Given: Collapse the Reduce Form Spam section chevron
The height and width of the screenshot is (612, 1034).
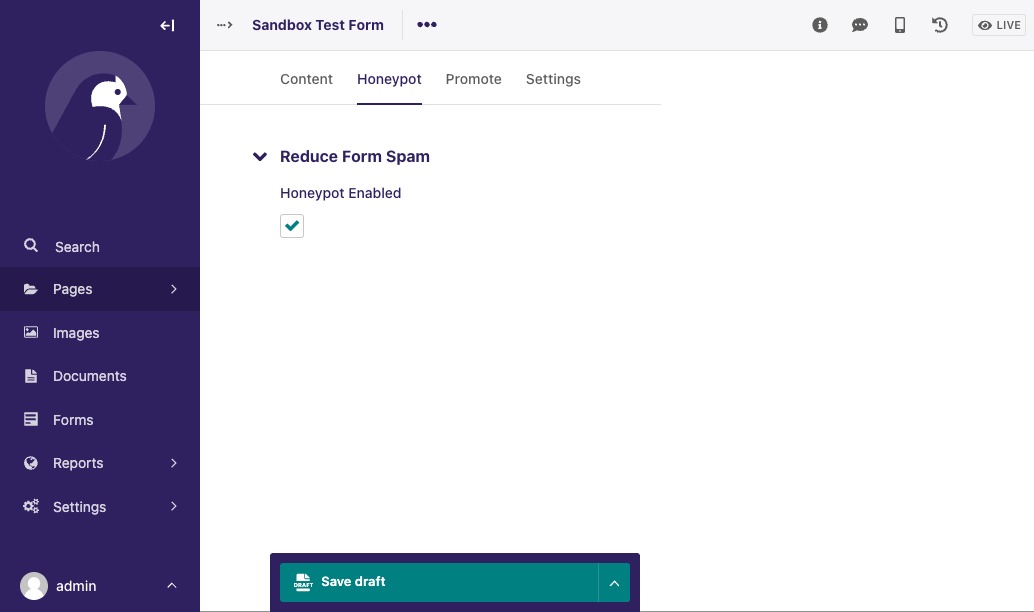Looking at the screenshot, I should pos(260,156).
